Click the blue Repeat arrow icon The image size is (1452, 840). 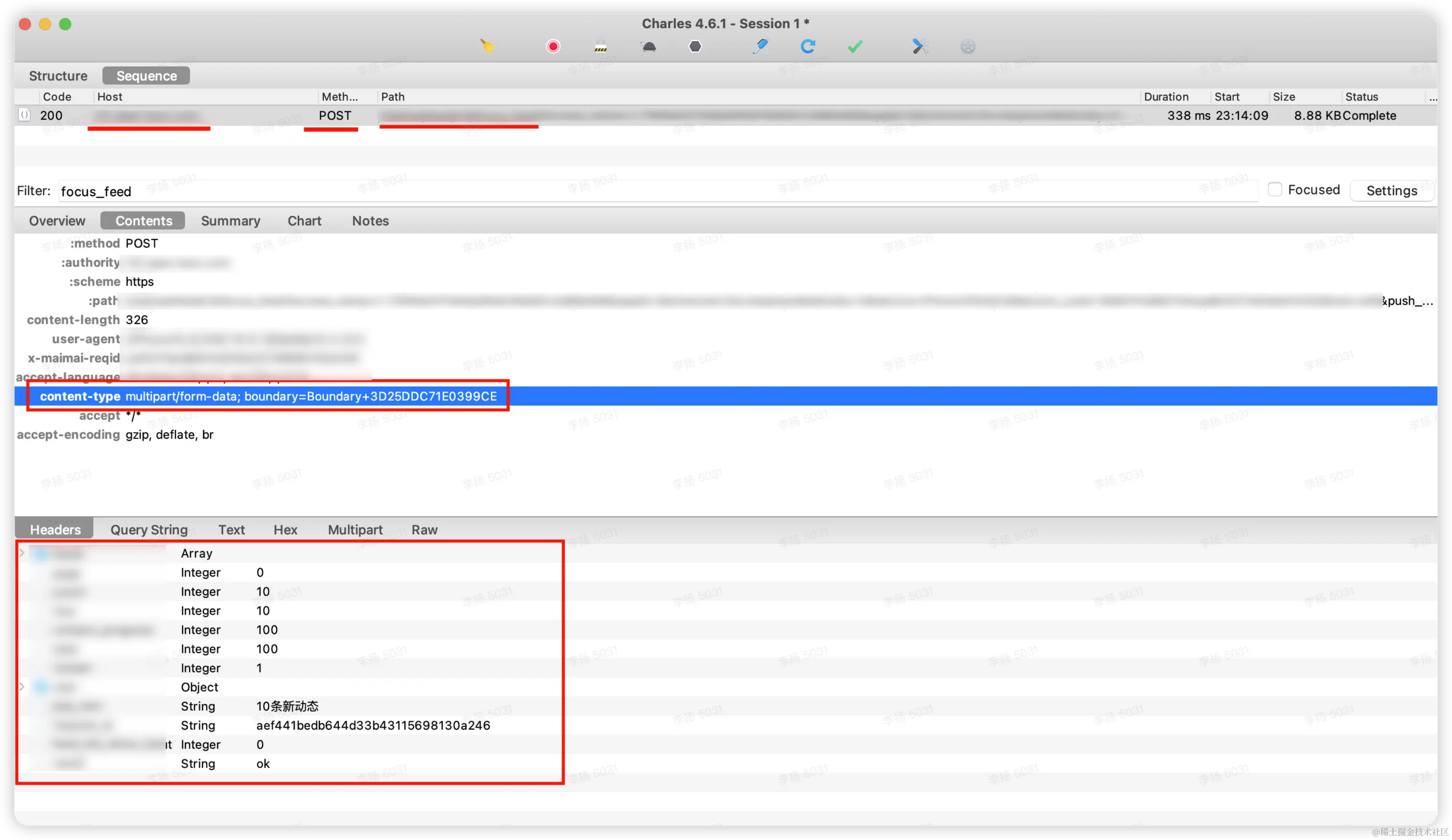coord(808,46)
